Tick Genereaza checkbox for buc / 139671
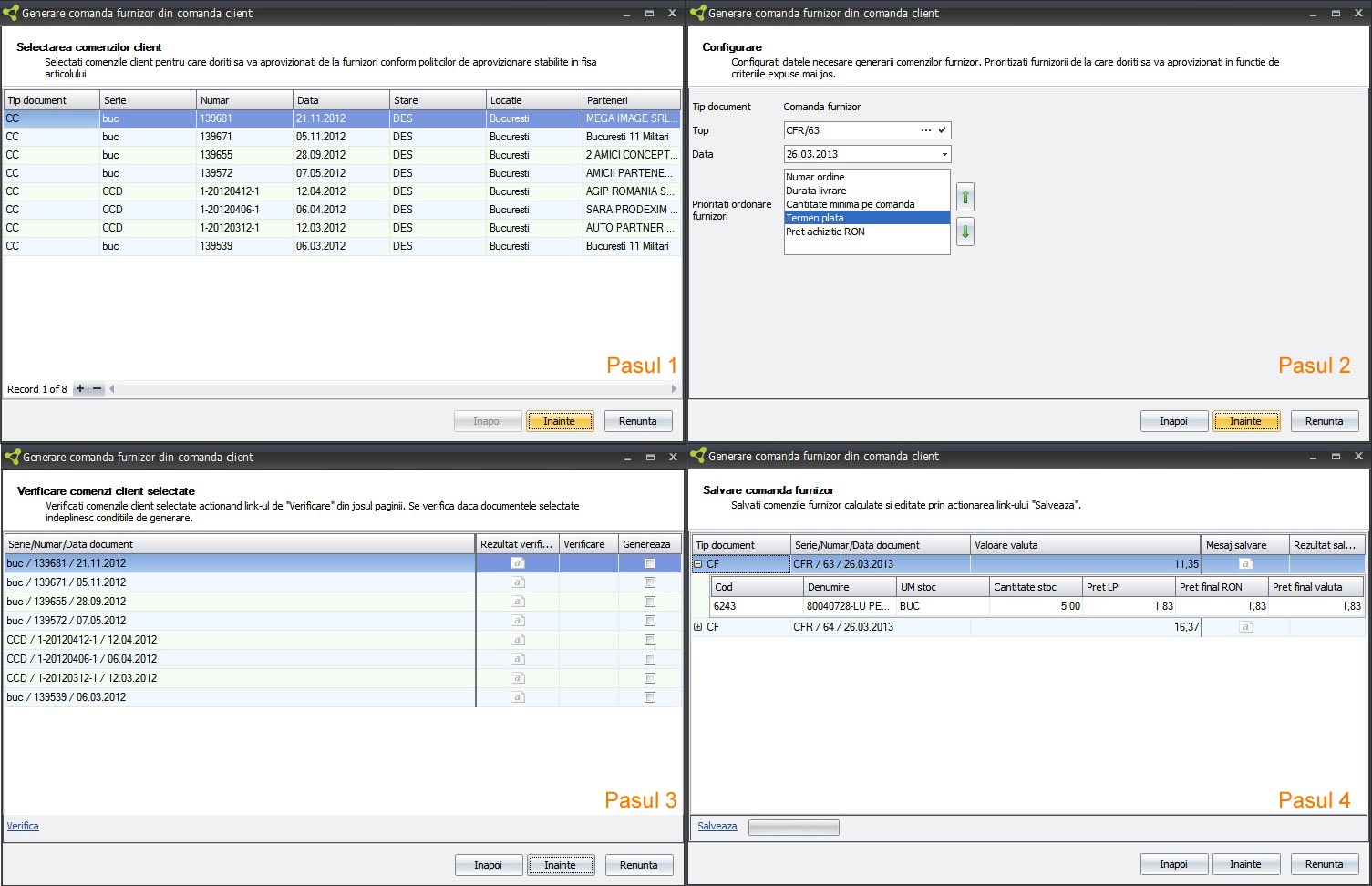 pyautogui.click(x=650, y=582)
